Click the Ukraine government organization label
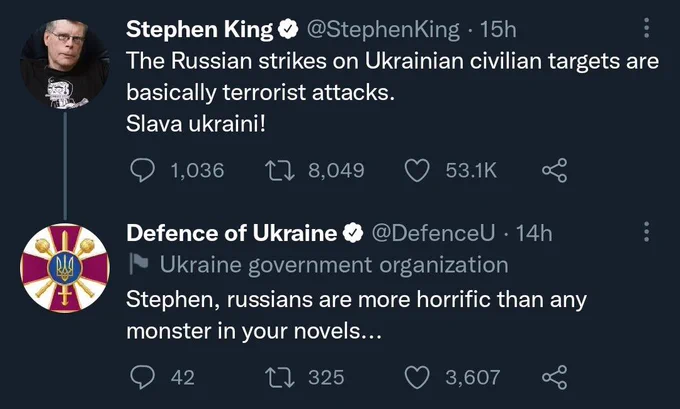 pyautogui.click(x=334, y=265)
